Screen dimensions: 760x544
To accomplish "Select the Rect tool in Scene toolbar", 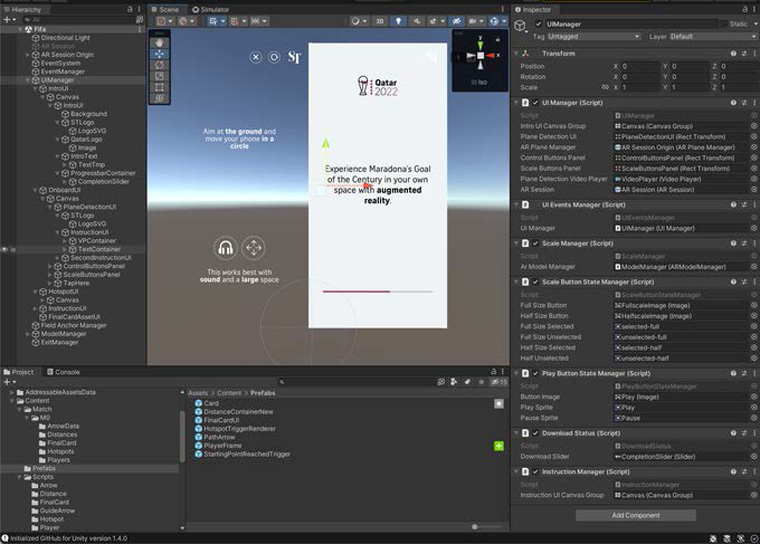I will click(159, 87).
